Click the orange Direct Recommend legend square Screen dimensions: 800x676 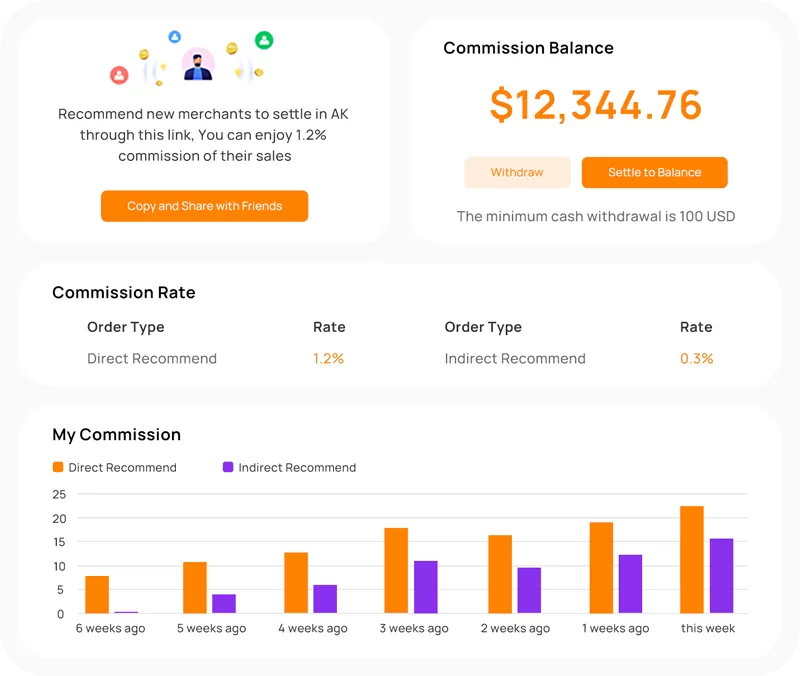58,467
